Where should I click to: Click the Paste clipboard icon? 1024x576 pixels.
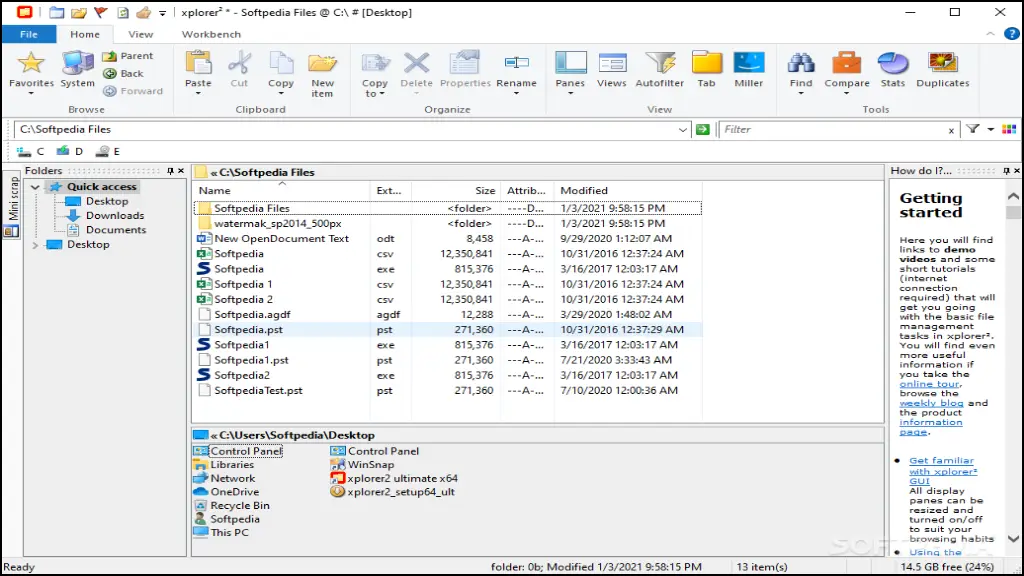tap(198, 64)
